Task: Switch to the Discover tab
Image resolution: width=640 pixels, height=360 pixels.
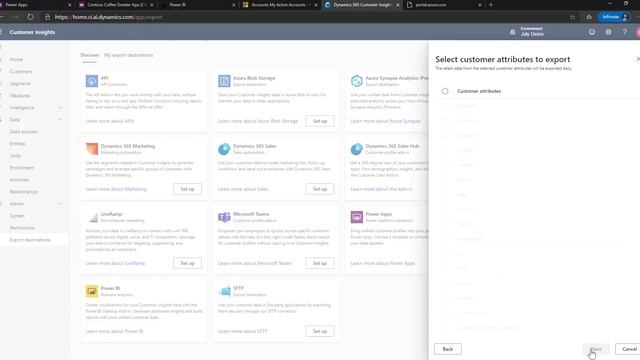Action: click(89, 55)
